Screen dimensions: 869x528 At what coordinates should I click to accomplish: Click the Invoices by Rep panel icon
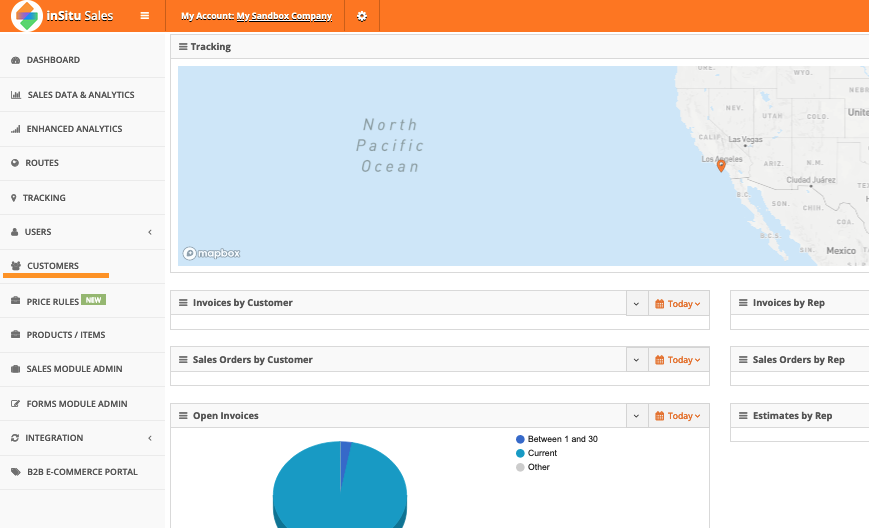tap(743, 303)
